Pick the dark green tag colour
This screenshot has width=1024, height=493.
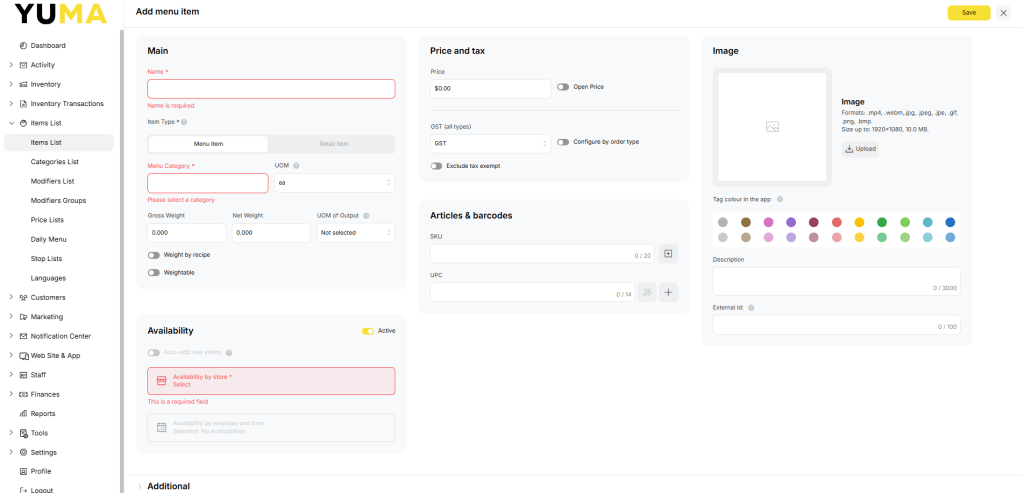click(882, 223)
